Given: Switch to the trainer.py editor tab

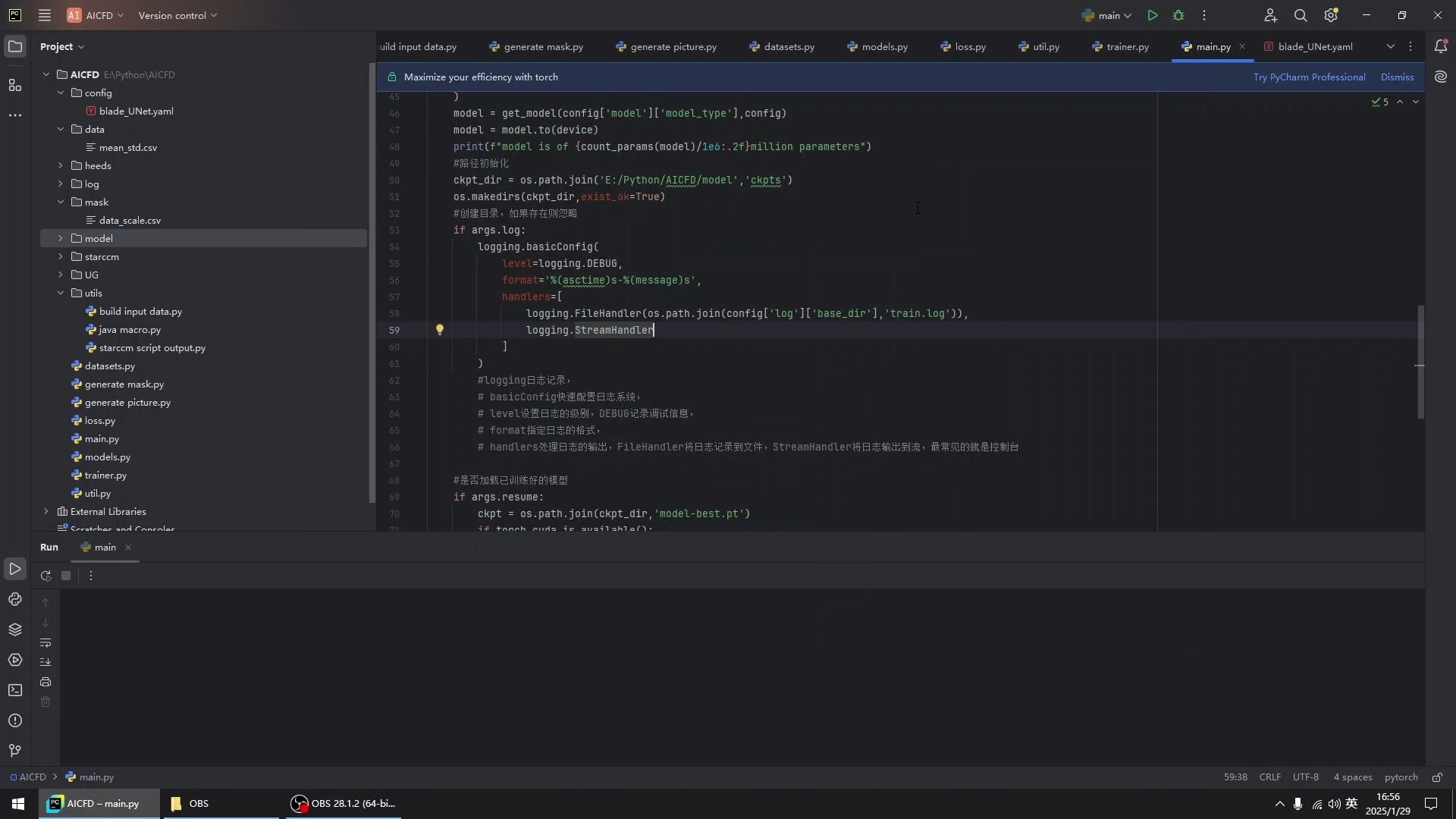Looking at the screenshot, I should (x=1127, y=46).
